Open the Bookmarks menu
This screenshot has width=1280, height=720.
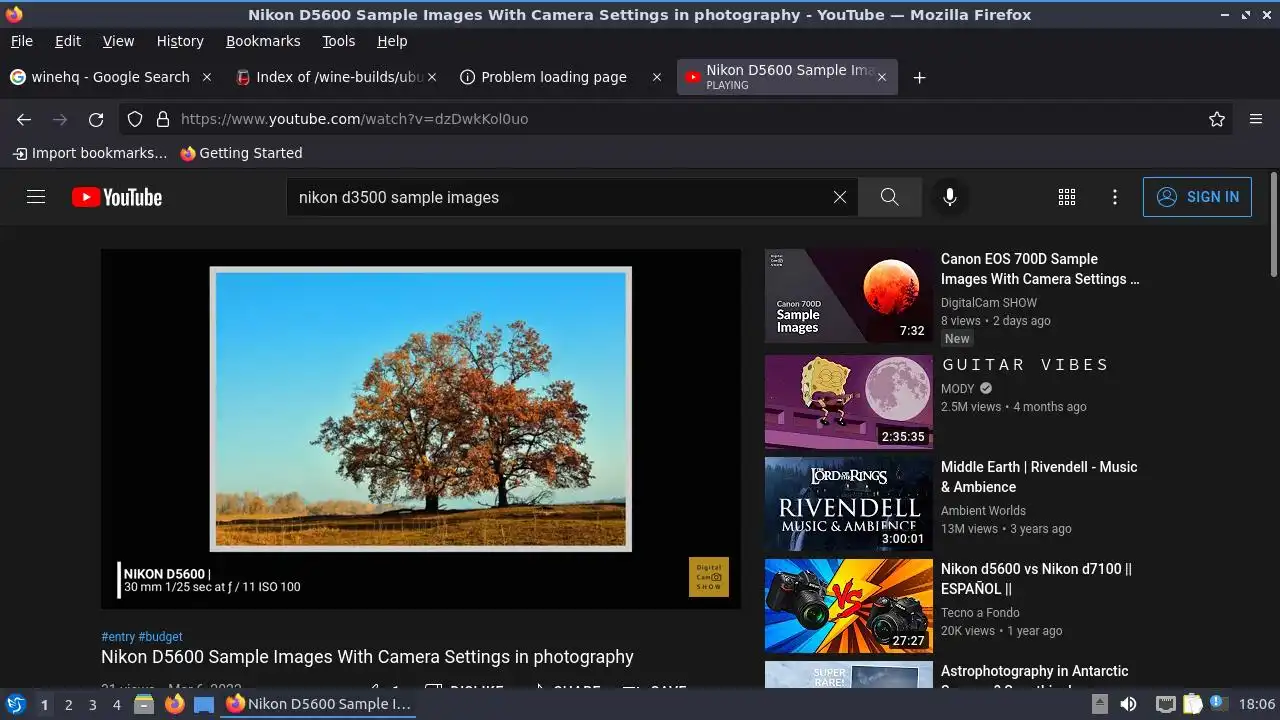pos(263,41)
